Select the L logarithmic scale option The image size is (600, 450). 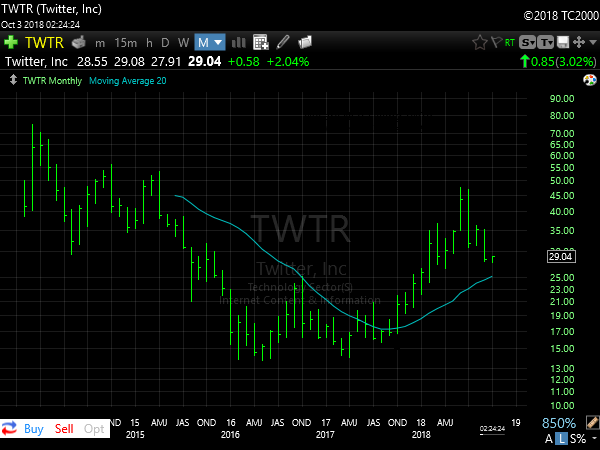pyautogui.click(x=561, y=439)
